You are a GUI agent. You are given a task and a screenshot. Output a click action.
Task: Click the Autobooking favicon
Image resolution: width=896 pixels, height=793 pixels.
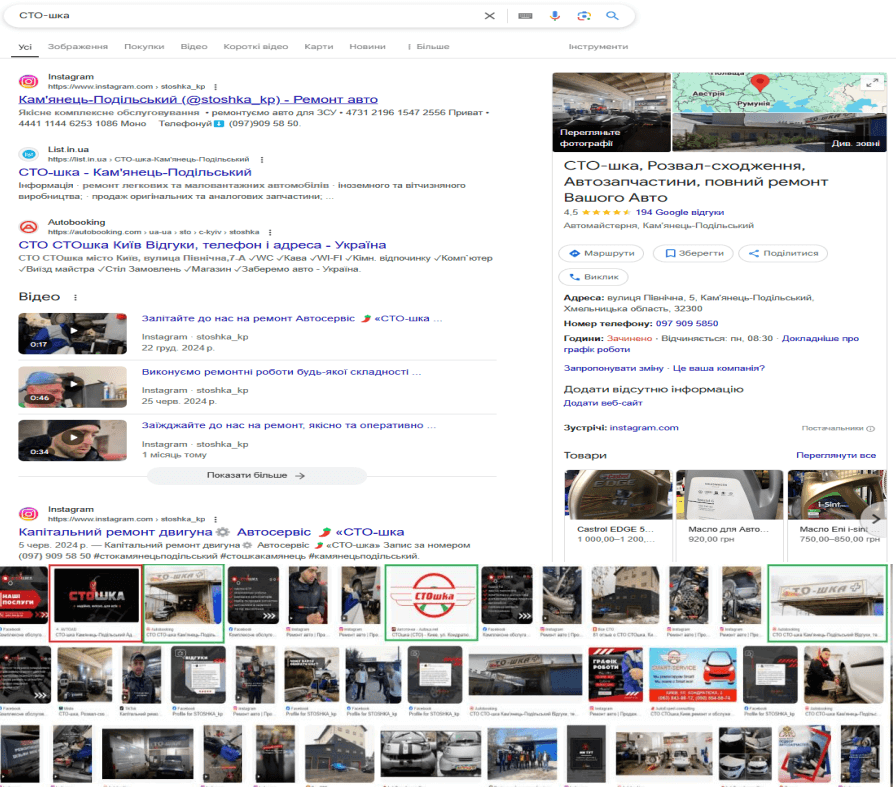(29, 227)
